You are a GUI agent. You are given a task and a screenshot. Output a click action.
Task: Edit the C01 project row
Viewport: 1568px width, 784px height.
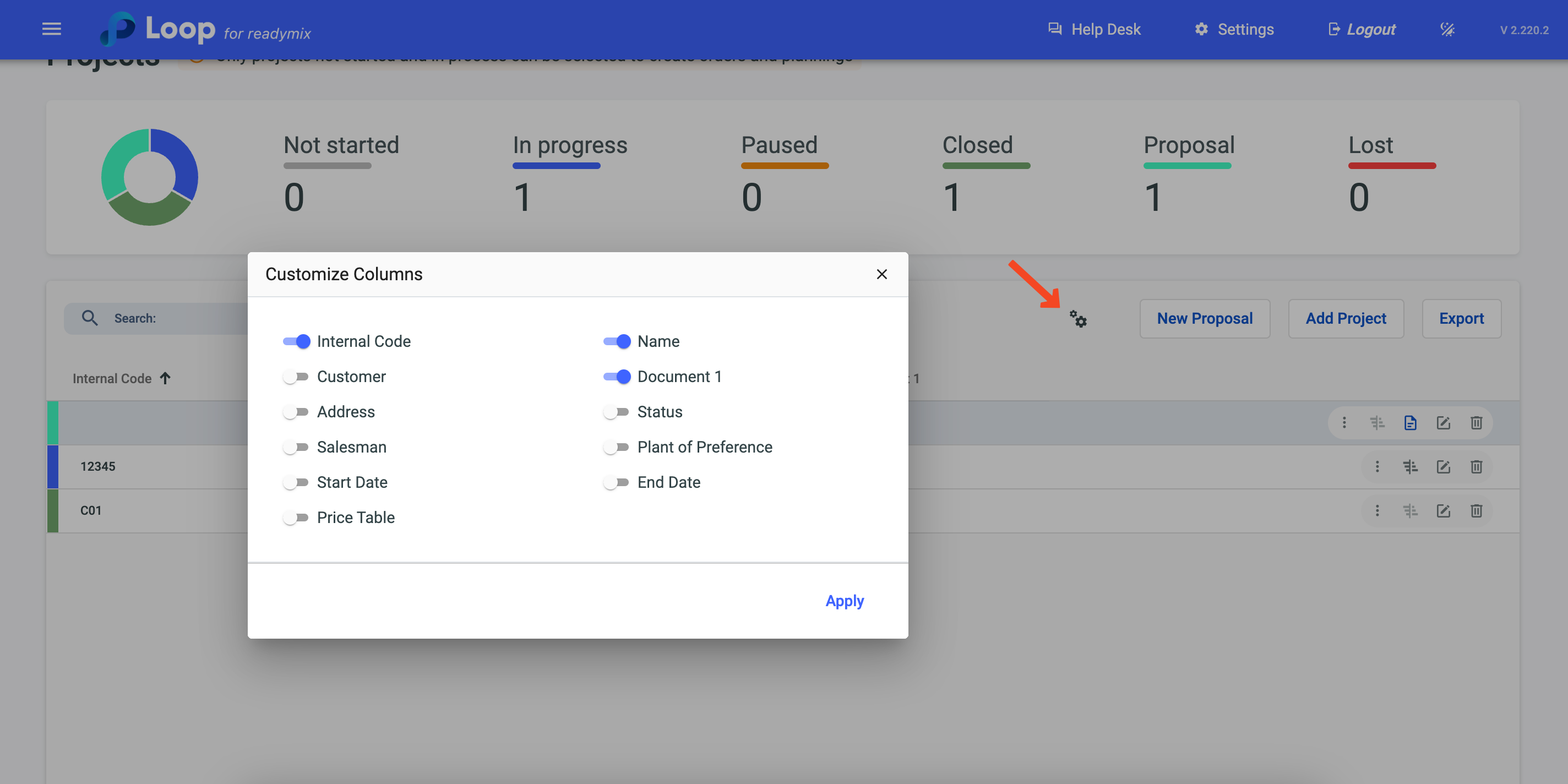pos(1442,511)
